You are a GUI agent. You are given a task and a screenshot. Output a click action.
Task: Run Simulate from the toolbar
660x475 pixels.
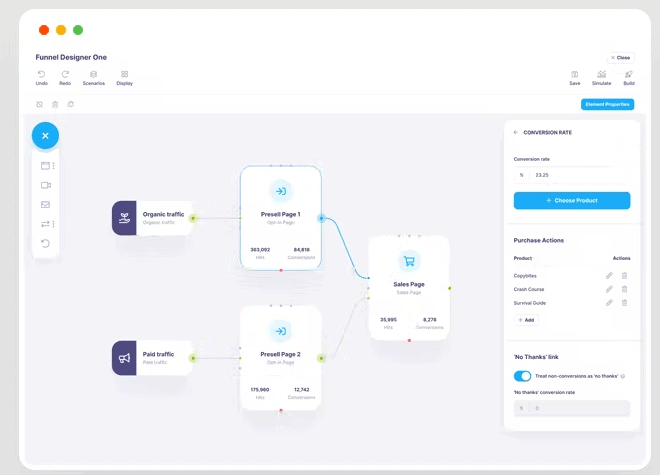coord(601,74)
